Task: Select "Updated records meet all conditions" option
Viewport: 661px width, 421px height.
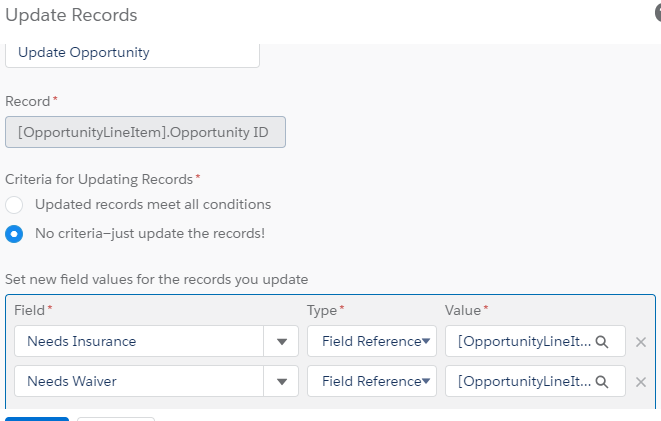Action: pos(14,204)
